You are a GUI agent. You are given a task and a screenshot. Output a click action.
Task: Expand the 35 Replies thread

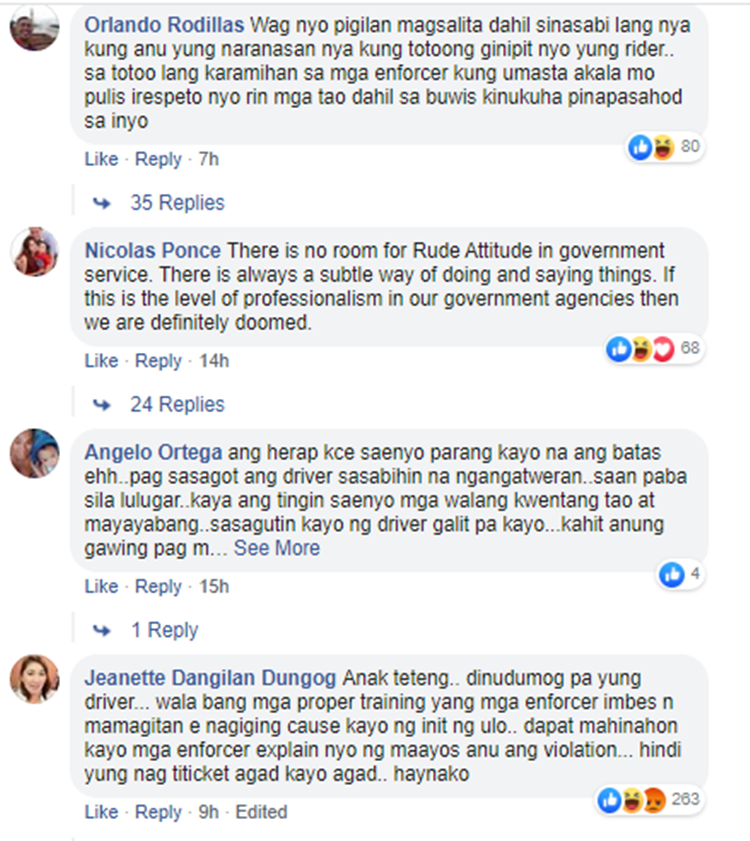coord(177,203)
